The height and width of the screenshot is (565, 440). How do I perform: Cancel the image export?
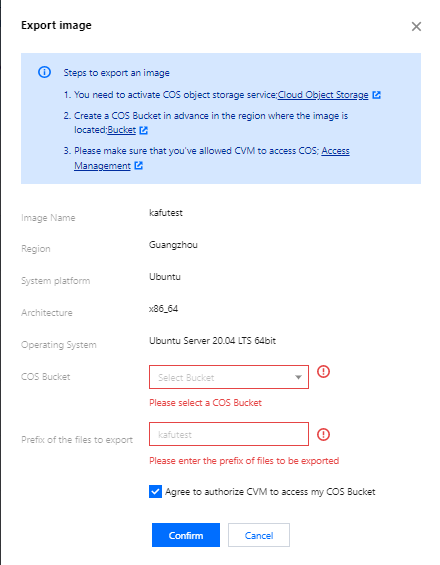(259, 535)
